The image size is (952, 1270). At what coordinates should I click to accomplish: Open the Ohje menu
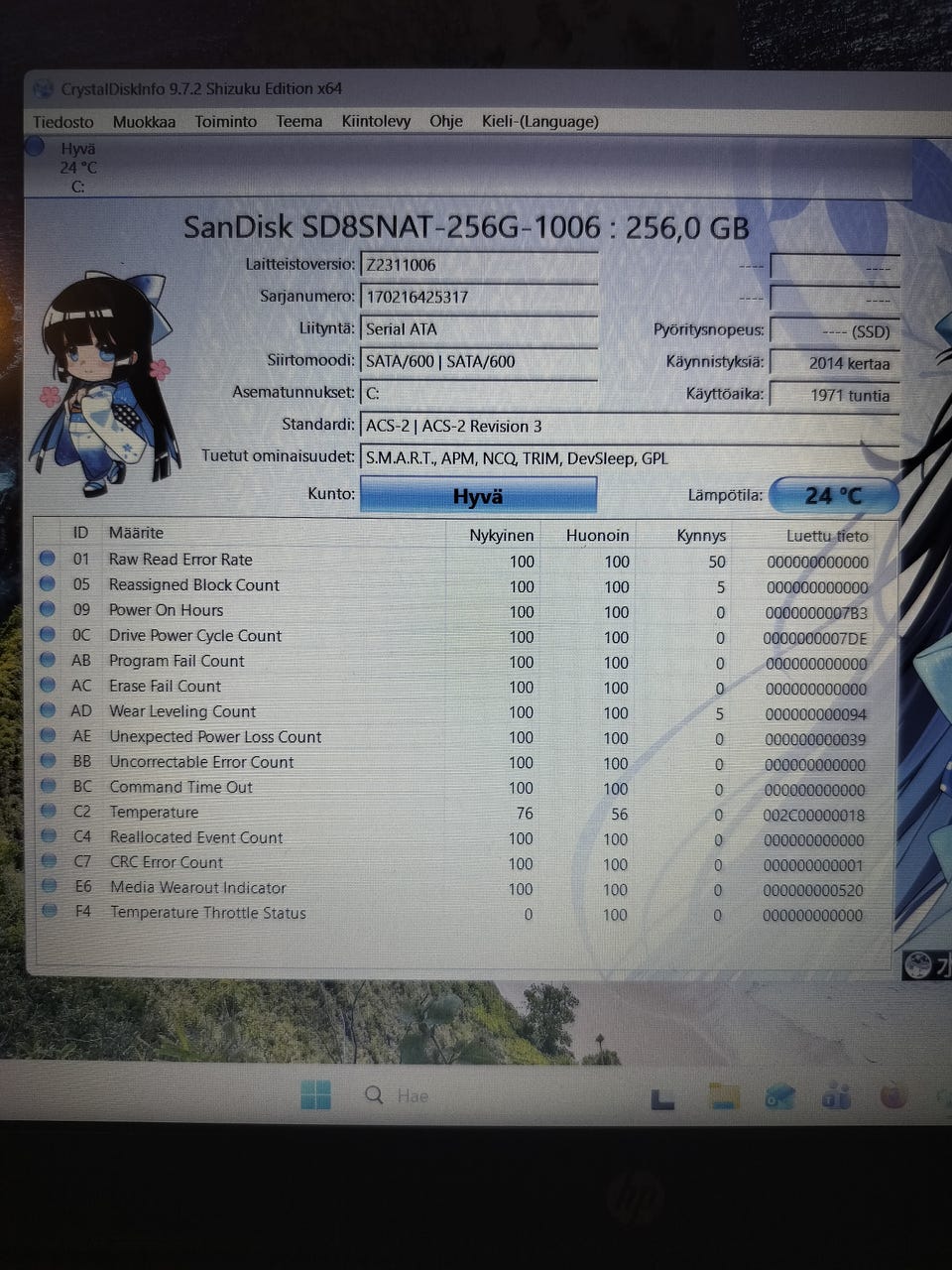pyautogui.click(x=445, y=121)
